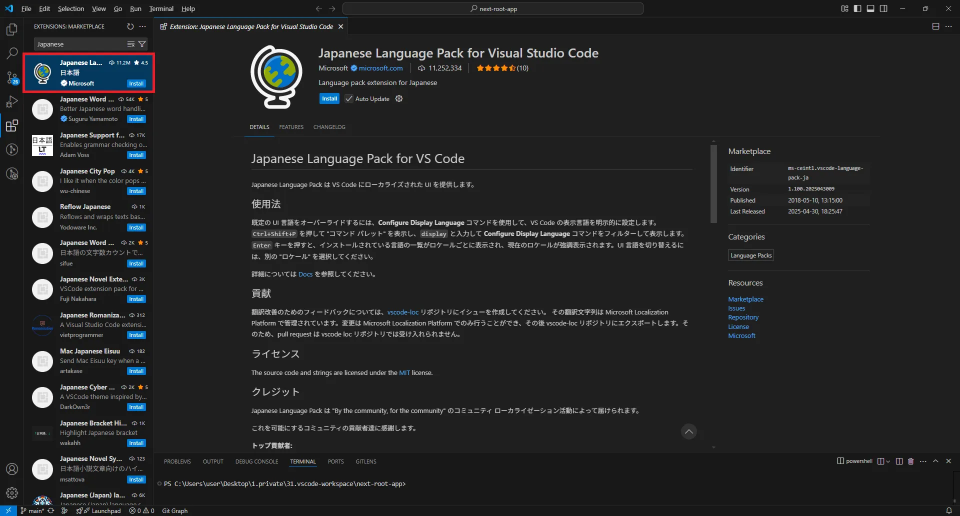Refresh the extensions marketplace list
960x516 pixels.
130,26
